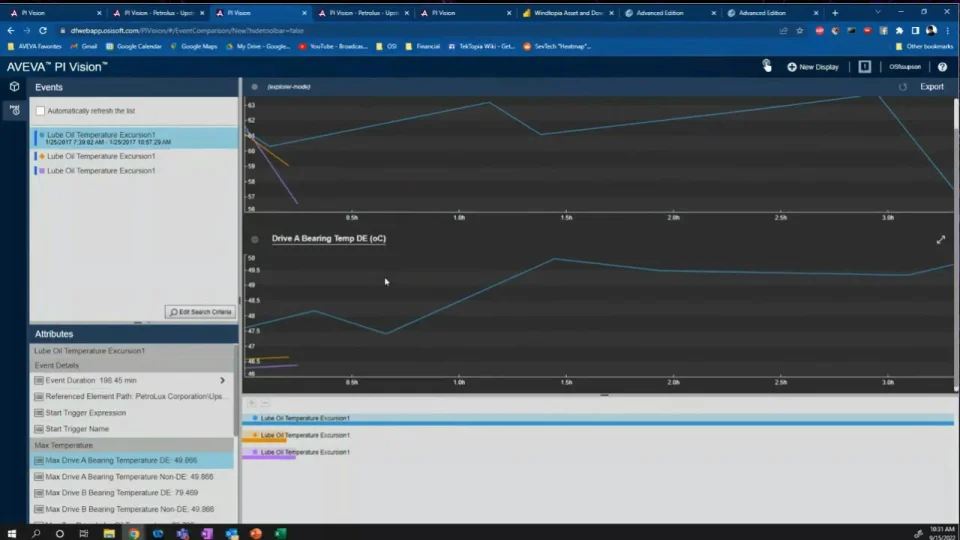Image resolution: width=960 pixels, height=540 pixels.
Task: Click blue Excursion1 bar in Gantt timeline
Action: click(598, 423)
